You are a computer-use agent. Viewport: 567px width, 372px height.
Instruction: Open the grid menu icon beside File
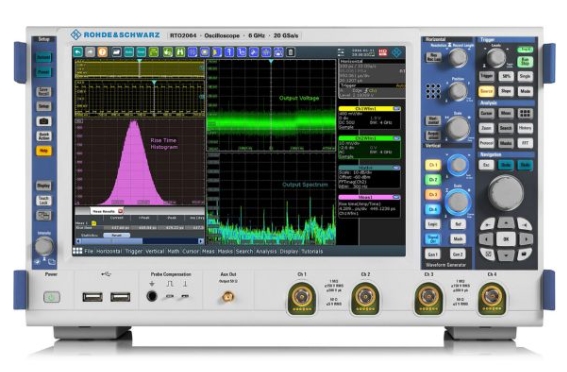coord(77,251)
